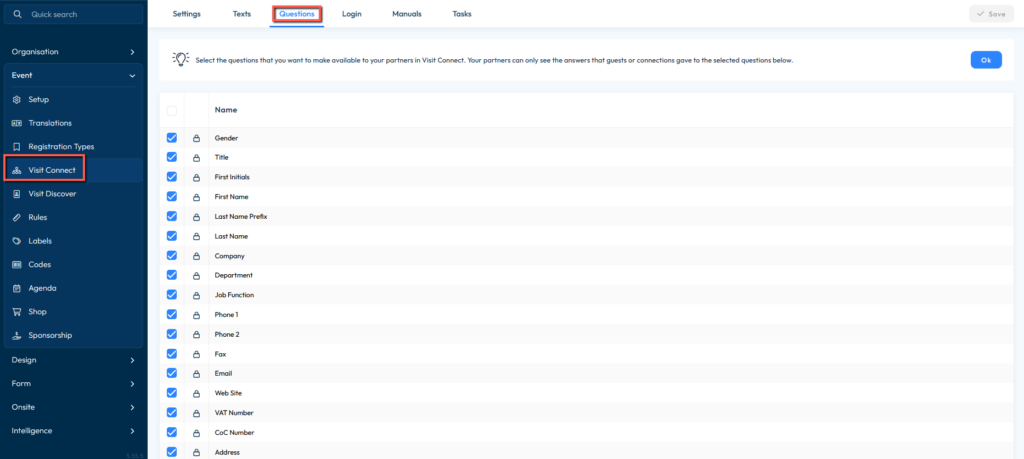Uncheck the Gender question checkbox
This screenshot has width=1024, height=459.
[x=172, y=138]
